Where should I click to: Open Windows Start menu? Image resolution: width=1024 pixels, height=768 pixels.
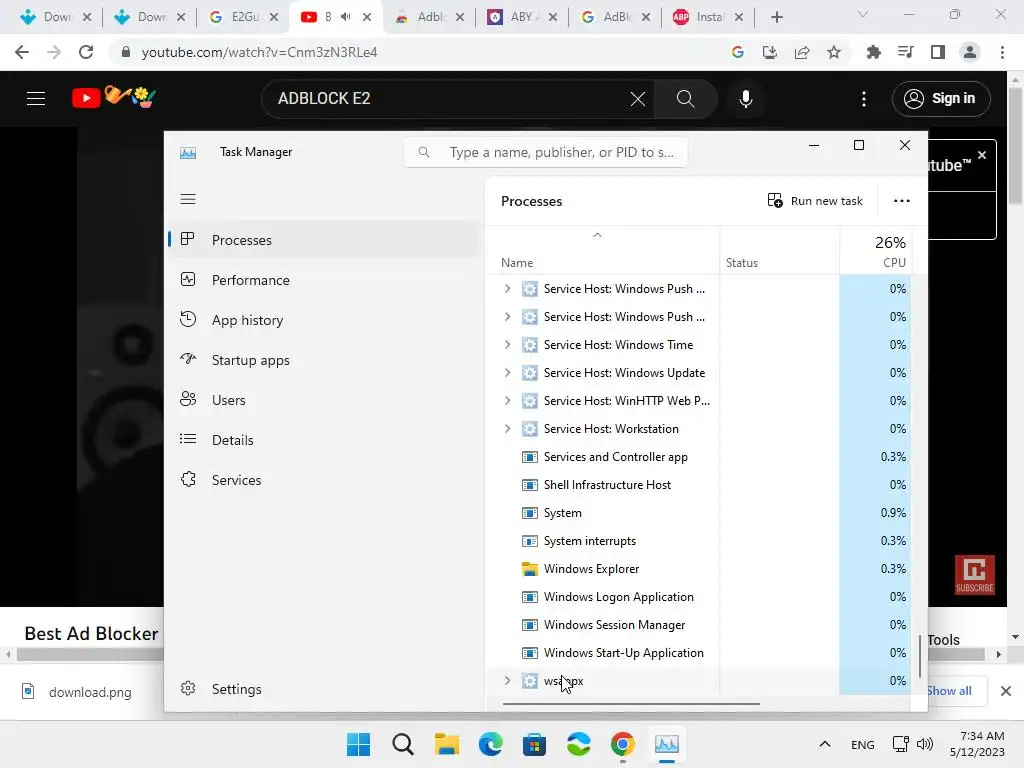(358, 744)
